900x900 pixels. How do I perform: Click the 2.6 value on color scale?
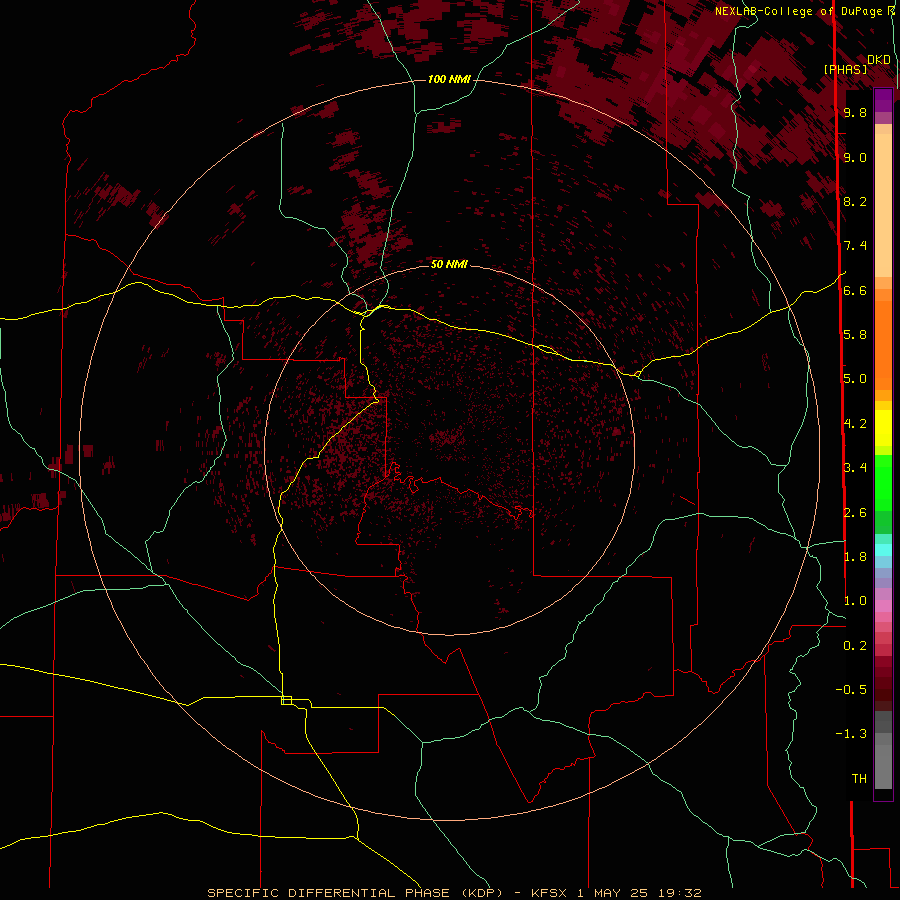tap(855, 513)
